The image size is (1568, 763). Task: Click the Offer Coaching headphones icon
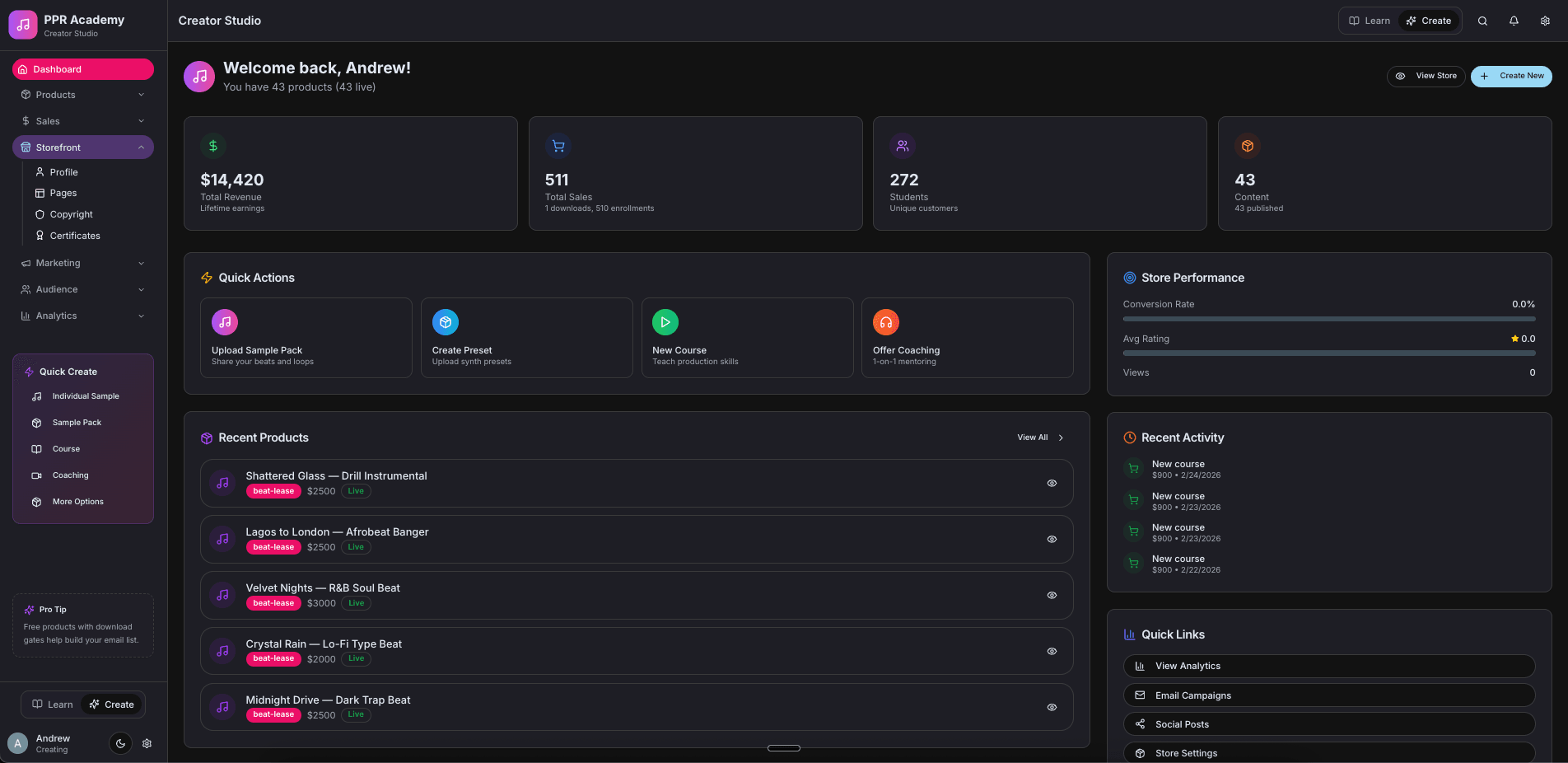click(885, 322)
